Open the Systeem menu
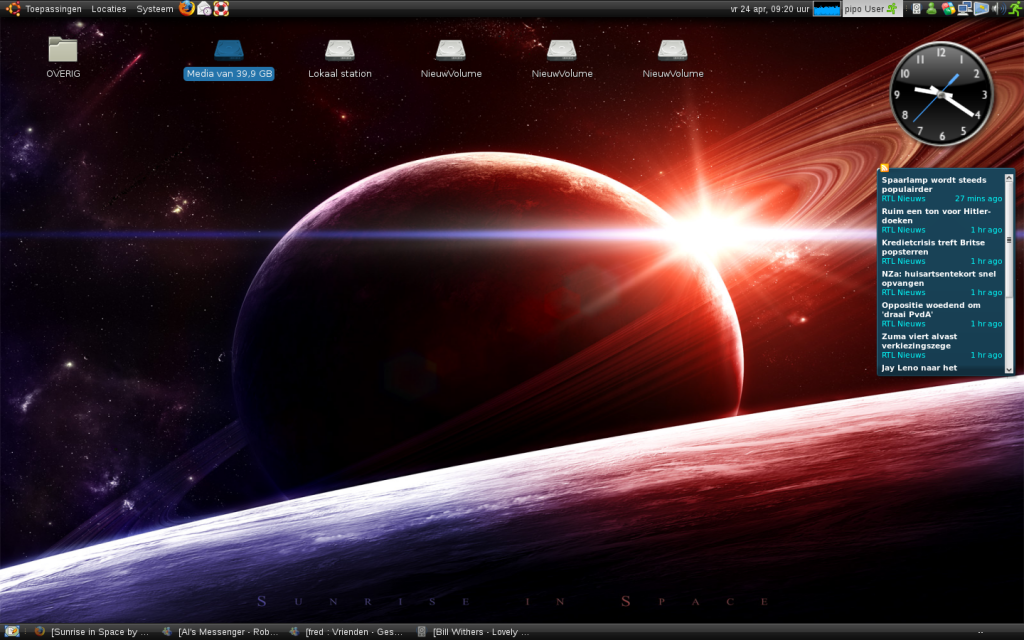The width and height of the screenshot is (1024, 640). coord(155,9)
